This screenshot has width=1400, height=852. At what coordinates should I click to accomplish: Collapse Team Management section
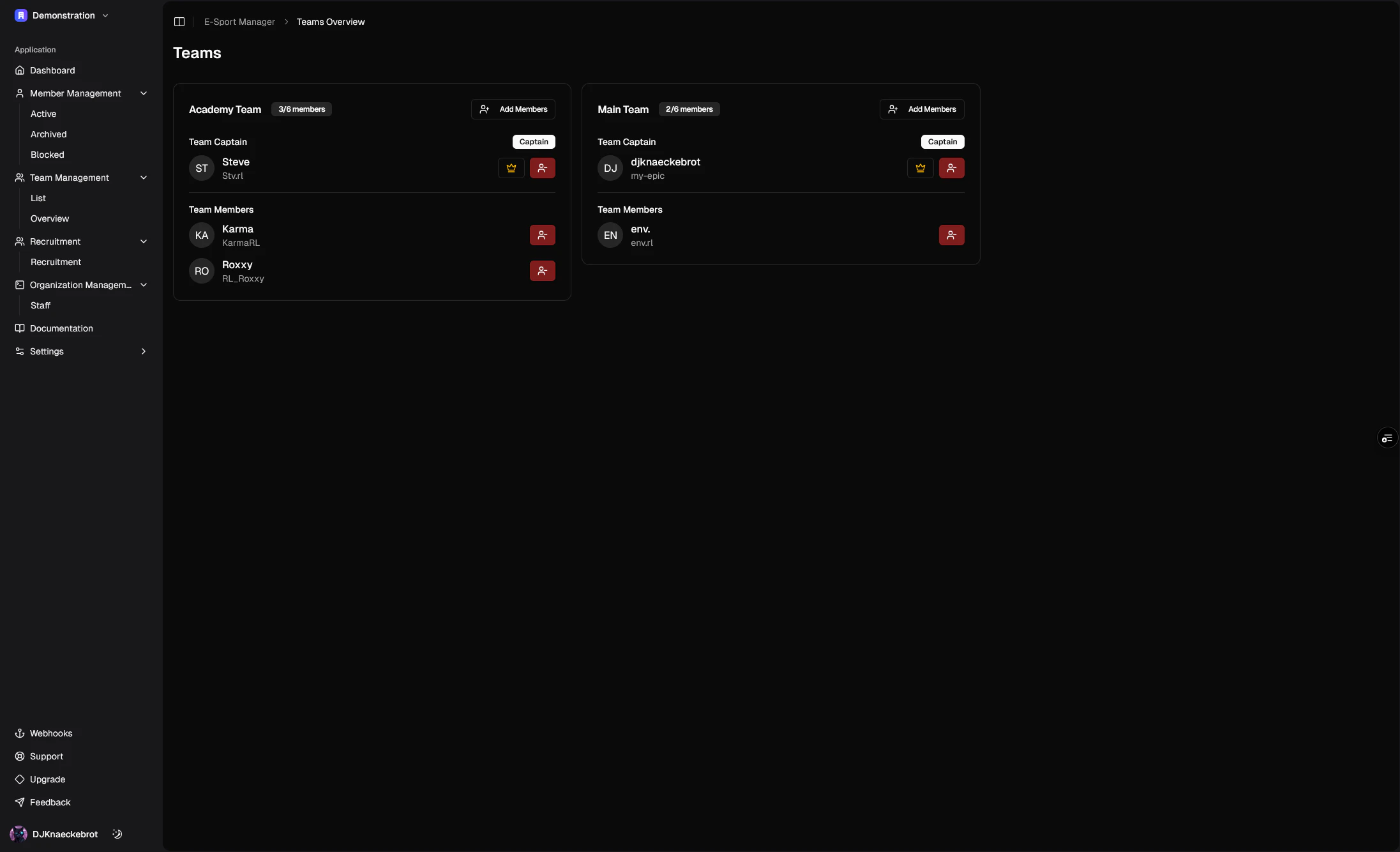[144, 178]
